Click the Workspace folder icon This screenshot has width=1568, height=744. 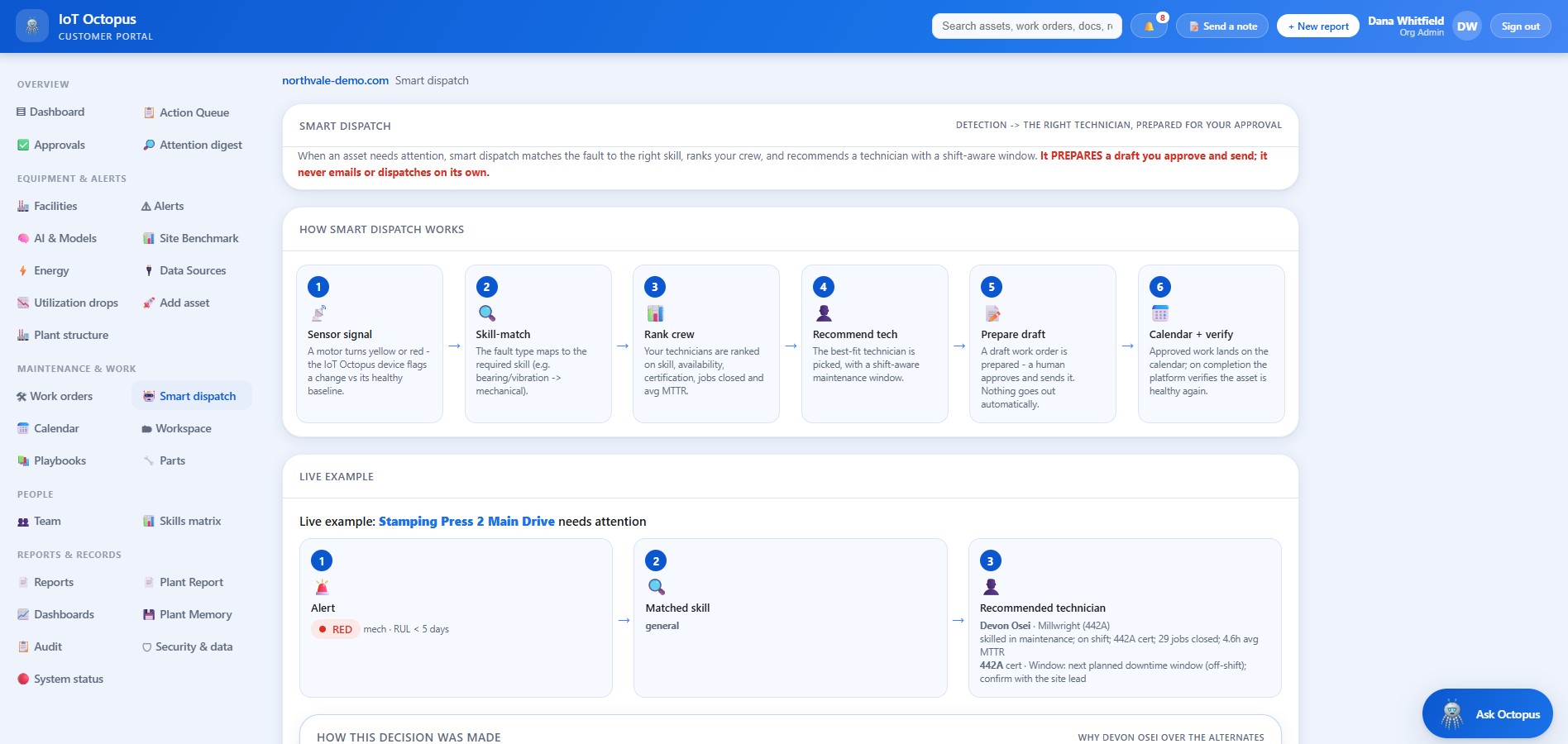(x=147, y=428)
